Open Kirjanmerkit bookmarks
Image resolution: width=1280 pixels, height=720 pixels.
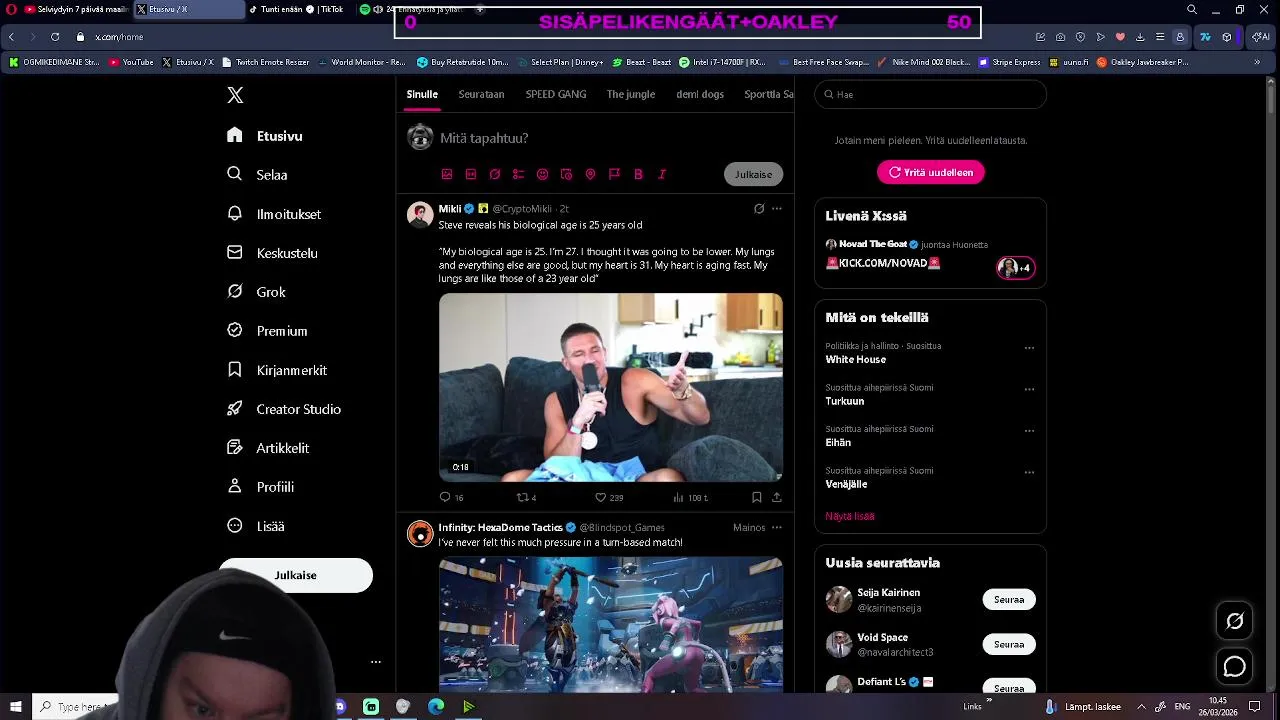pos(278,370)
